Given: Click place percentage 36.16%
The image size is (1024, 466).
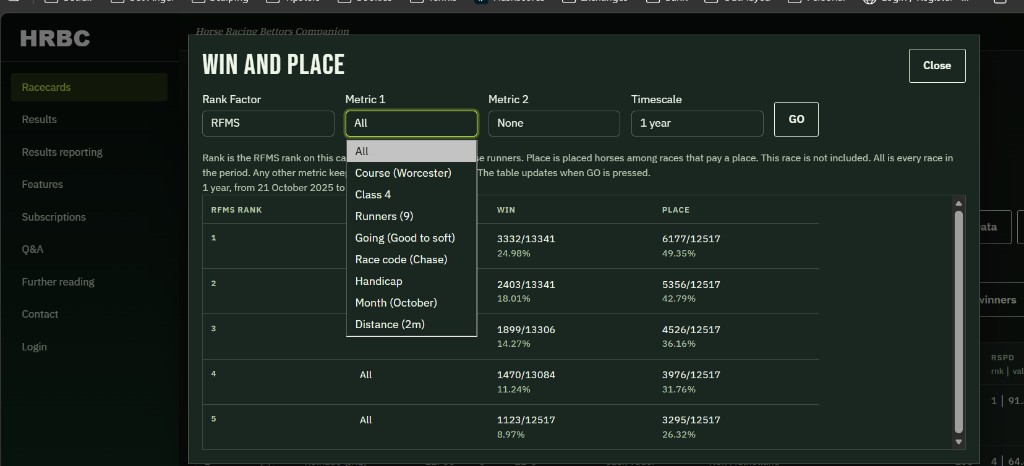Looking at the screenshot, I should (x=679, y=344).
